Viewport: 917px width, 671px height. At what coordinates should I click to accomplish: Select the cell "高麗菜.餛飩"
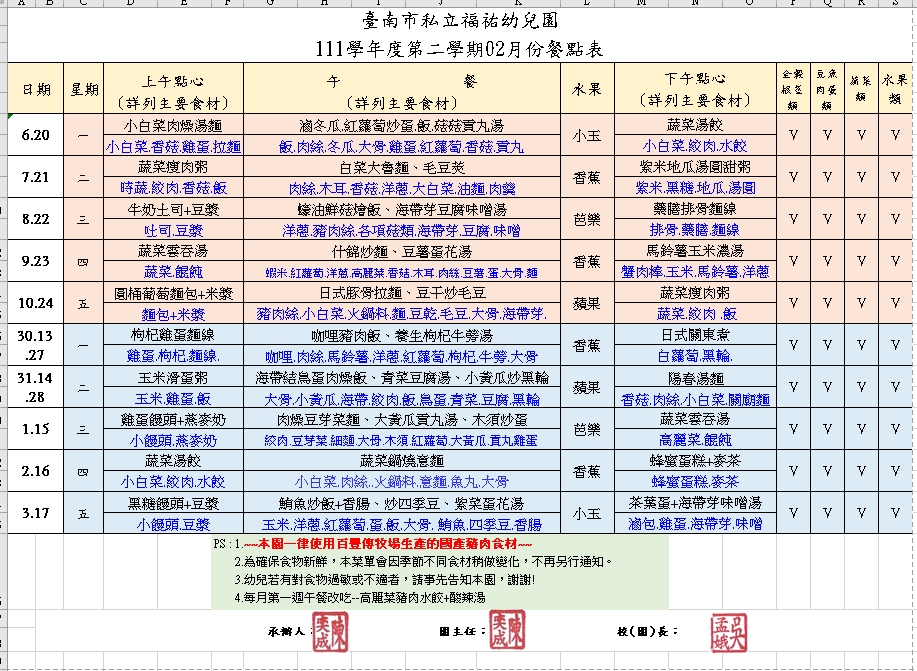click(x=695, y=439)
